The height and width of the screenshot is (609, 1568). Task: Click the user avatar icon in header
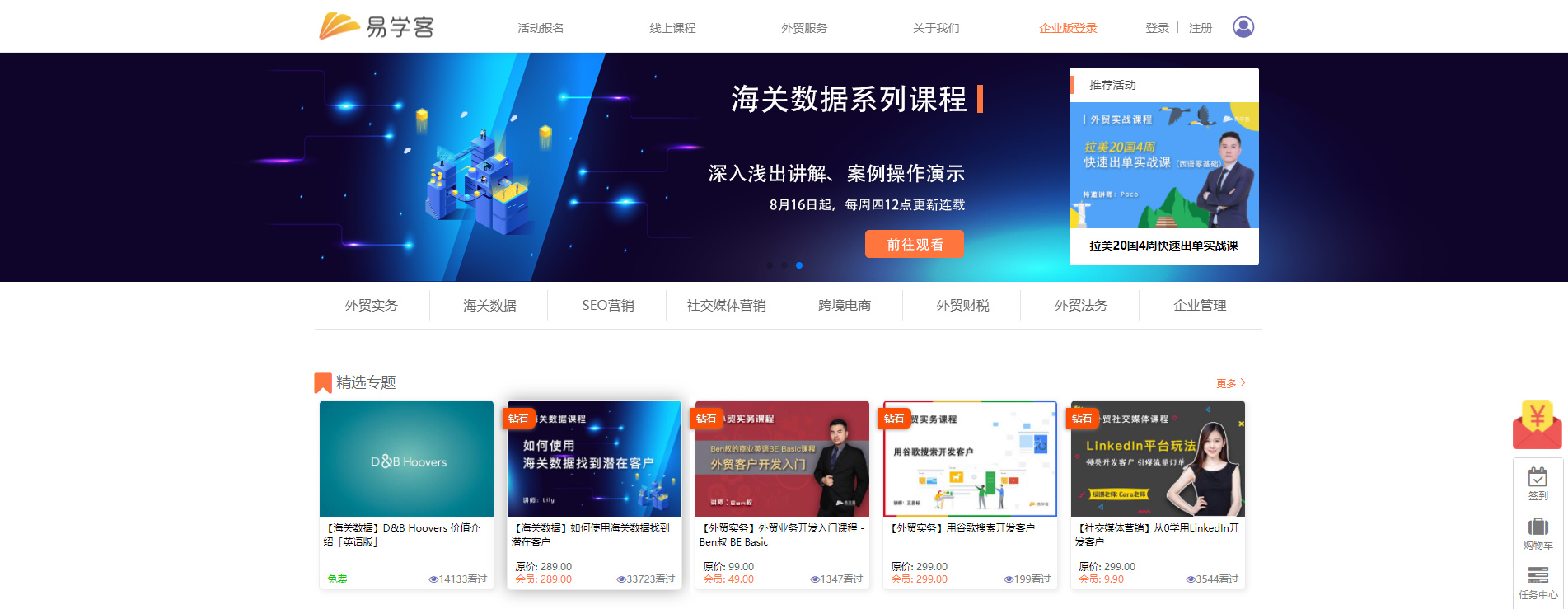click(x=1243, y=27)
